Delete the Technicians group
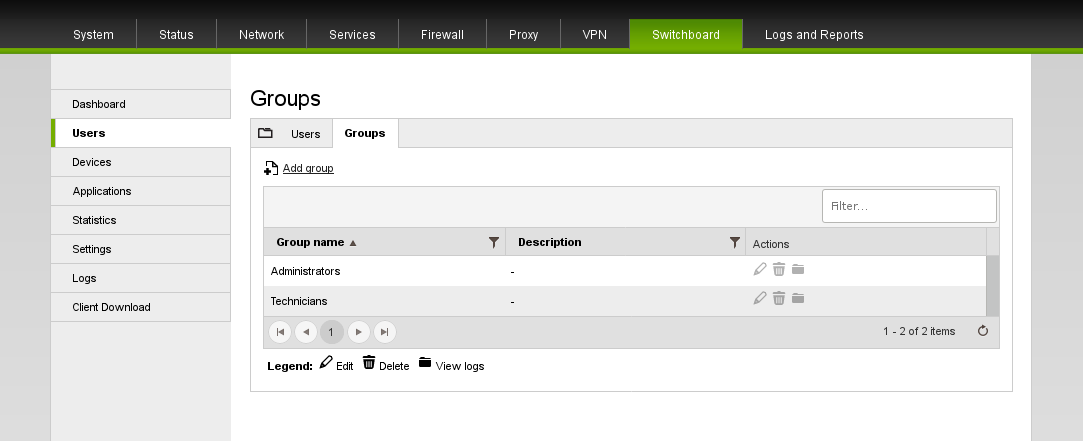 (x=779, y=298)
